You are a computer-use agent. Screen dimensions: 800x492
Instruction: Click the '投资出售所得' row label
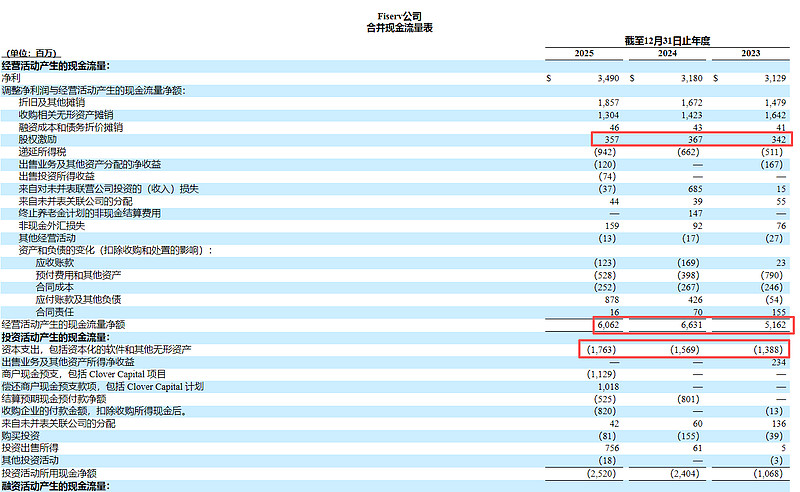pos(30,448)
